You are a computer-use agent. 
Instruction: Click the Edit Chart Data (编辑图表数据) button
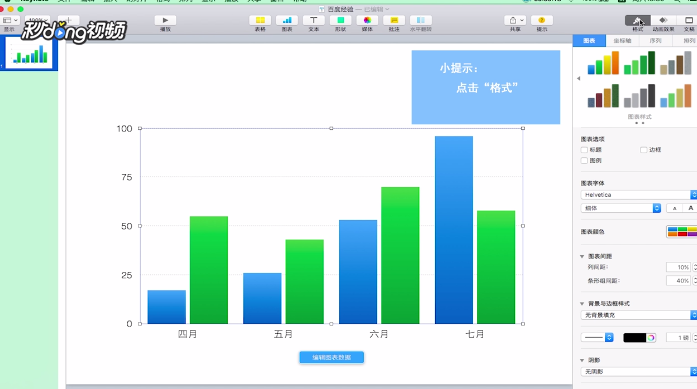coord(332,357)
